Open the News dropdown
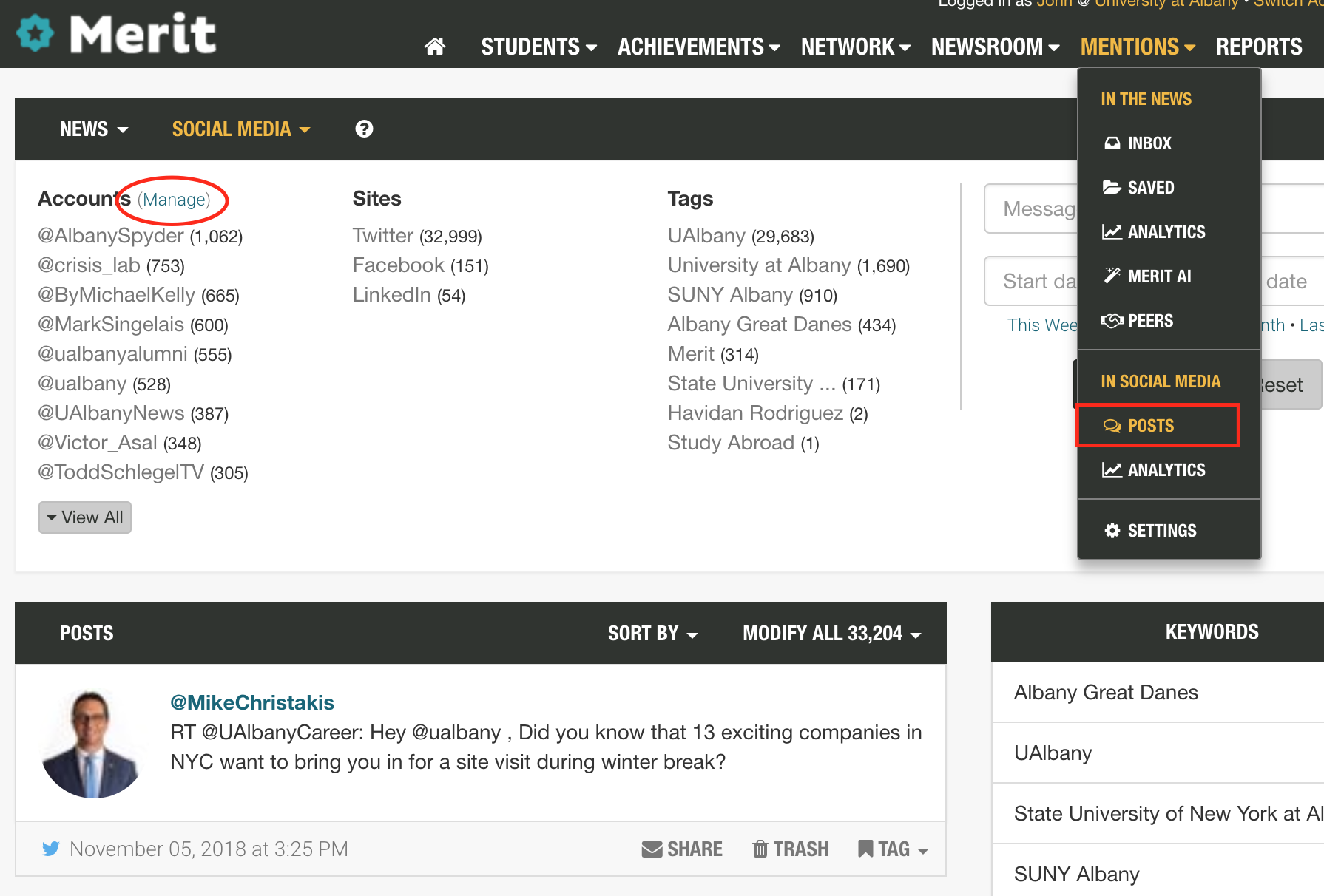The width and height of the screenshot is (1324, 896). [94, 129]
